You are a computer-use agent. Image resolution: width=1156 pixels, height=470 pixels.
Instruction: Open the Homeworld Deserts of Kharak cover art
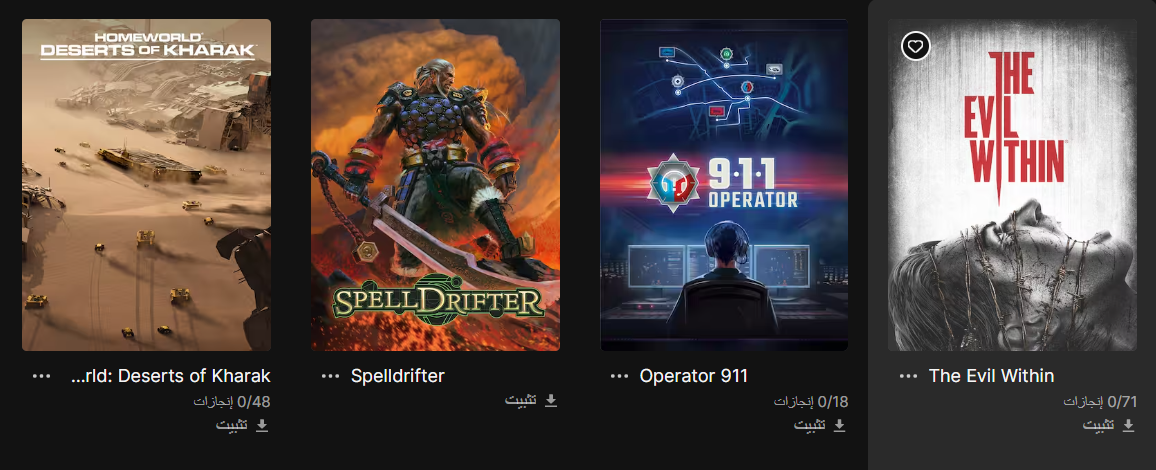tap(146, 185)
